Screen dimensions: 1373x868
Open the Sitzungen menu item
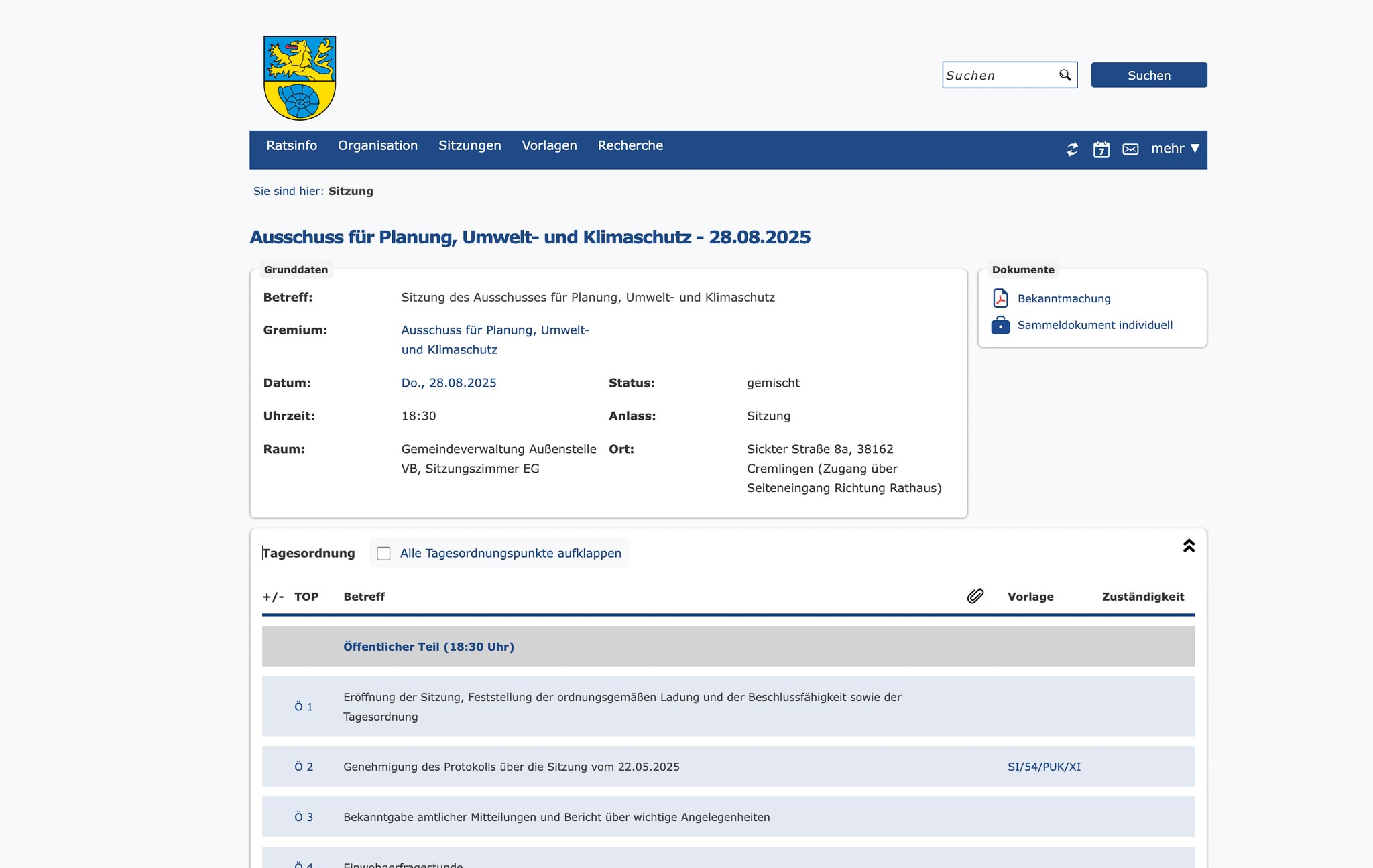coord(469,145)
